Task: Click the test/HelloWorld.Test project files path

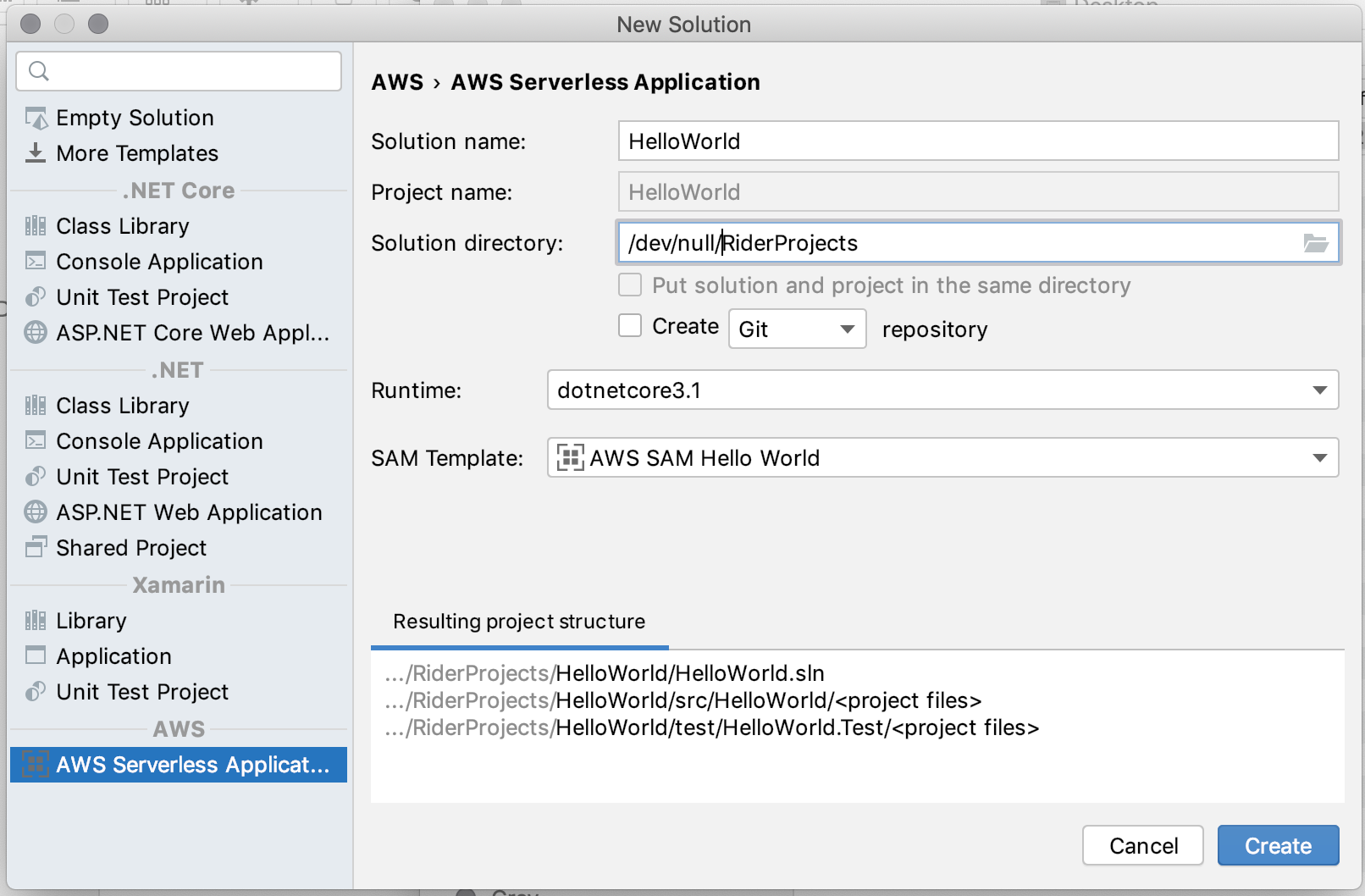Action: click(x=712, y=727)
